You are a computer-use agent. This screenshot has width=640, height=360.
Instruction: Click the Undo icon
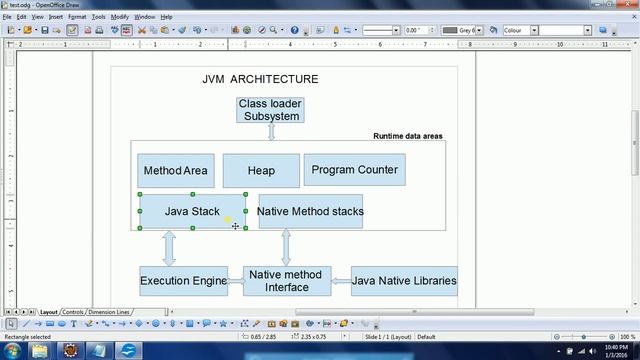coord(197,30)
